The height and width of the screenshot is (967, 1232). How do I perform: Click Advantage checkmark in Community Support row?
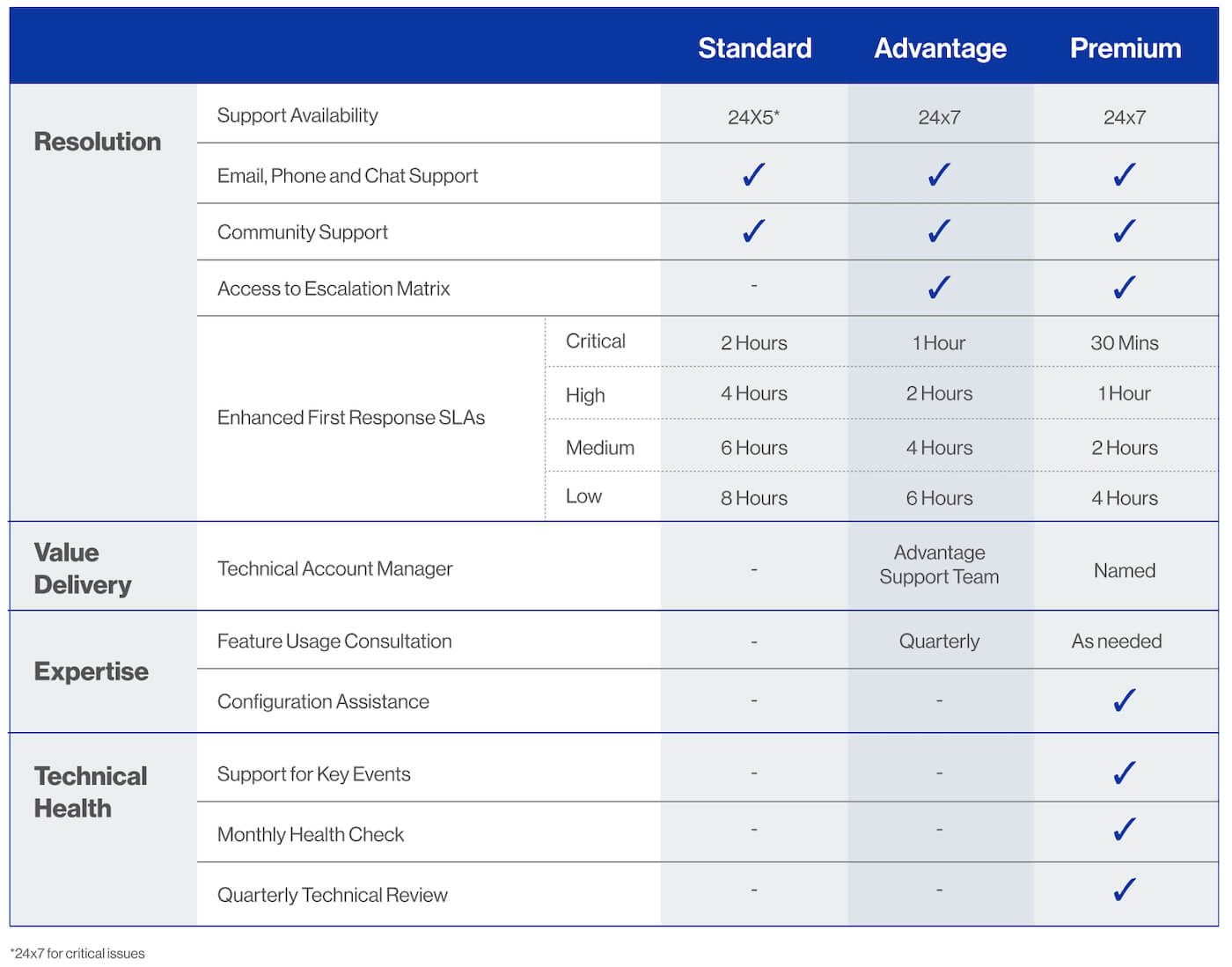tap(939, 231)
